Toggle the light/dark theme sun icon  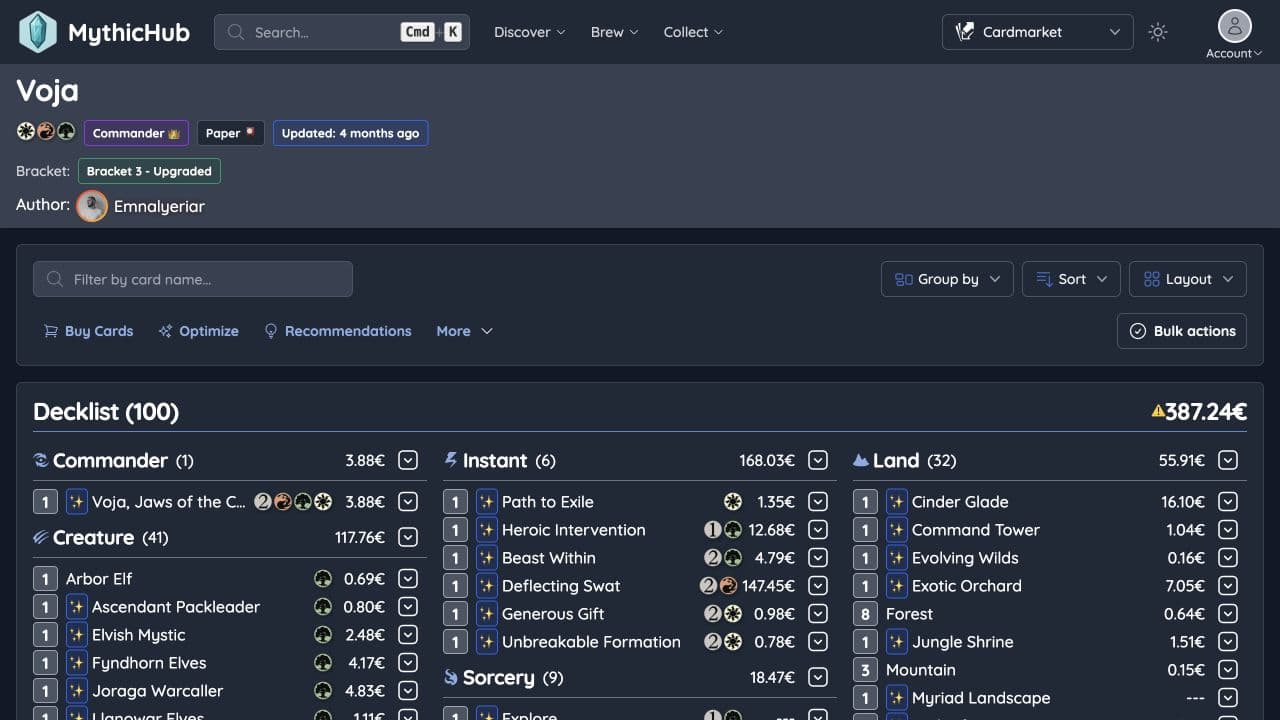[x=1158, y=32]
